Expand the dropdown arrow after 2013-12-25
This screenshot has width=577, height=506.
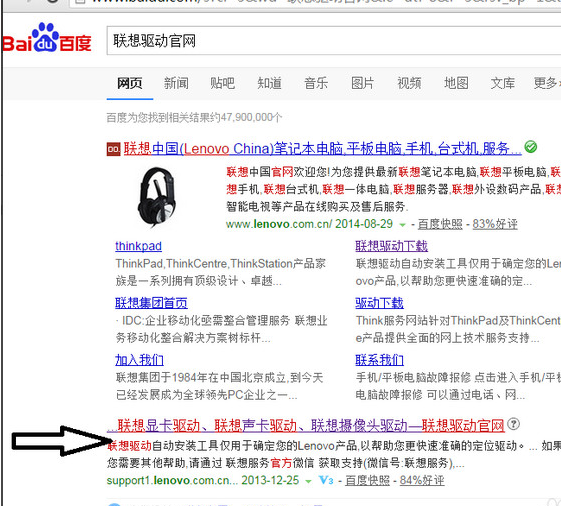coord(308,481)
